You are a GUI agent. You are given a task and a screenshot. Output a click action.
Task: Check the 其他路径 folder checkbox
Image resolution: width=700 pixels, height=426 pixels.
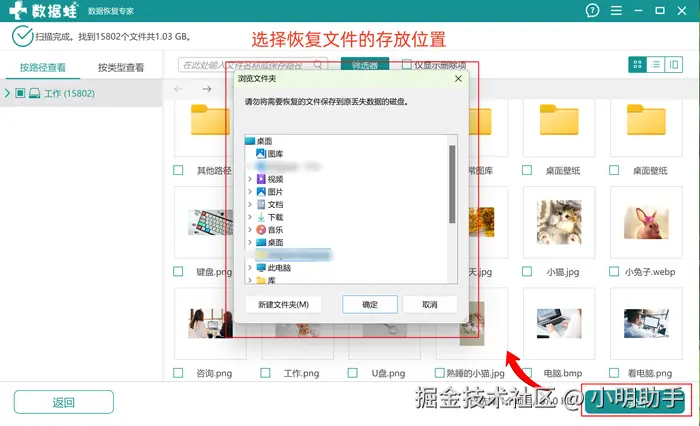[178, 170]
